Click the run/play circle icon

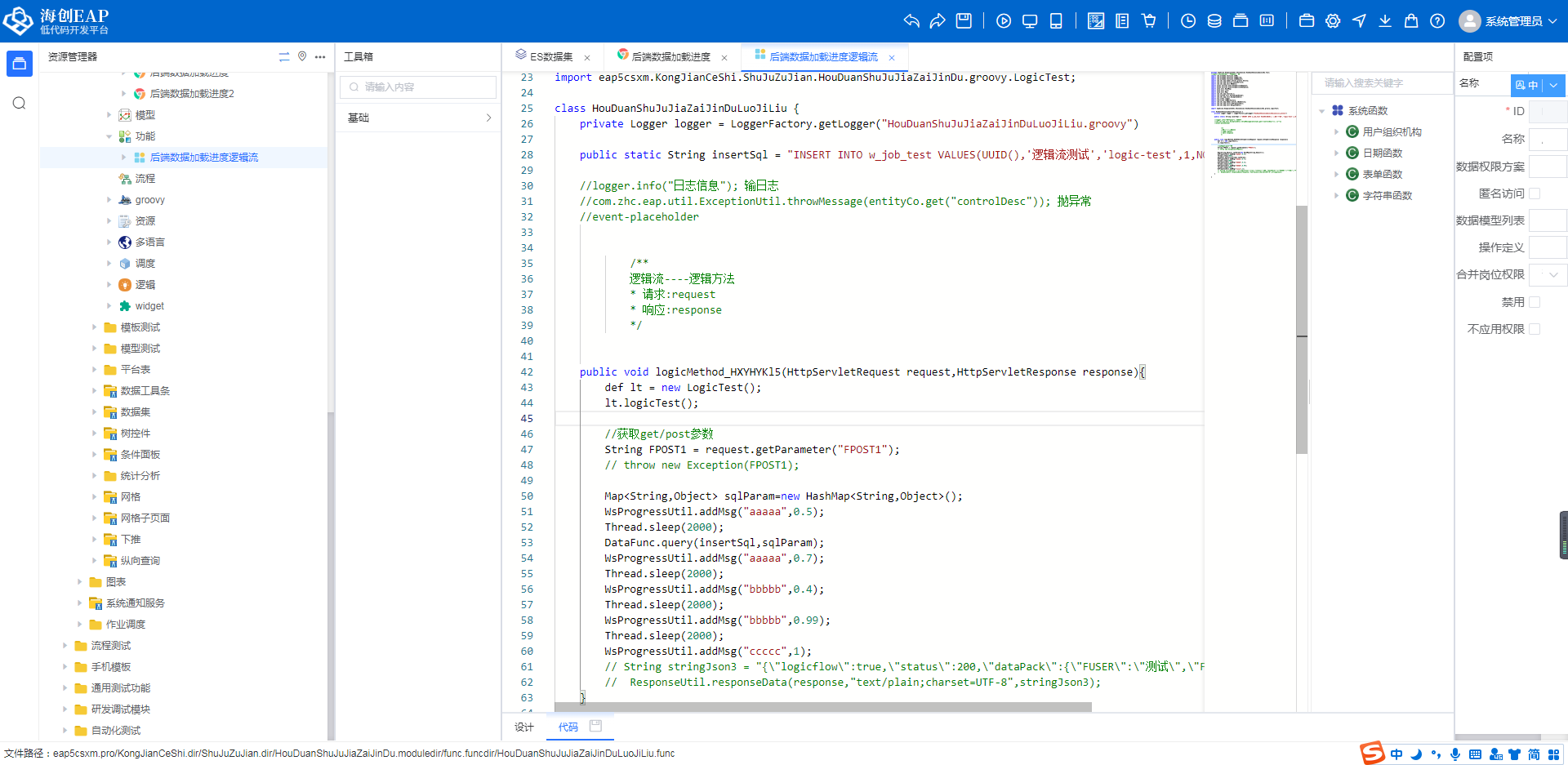click(1004, 21)
